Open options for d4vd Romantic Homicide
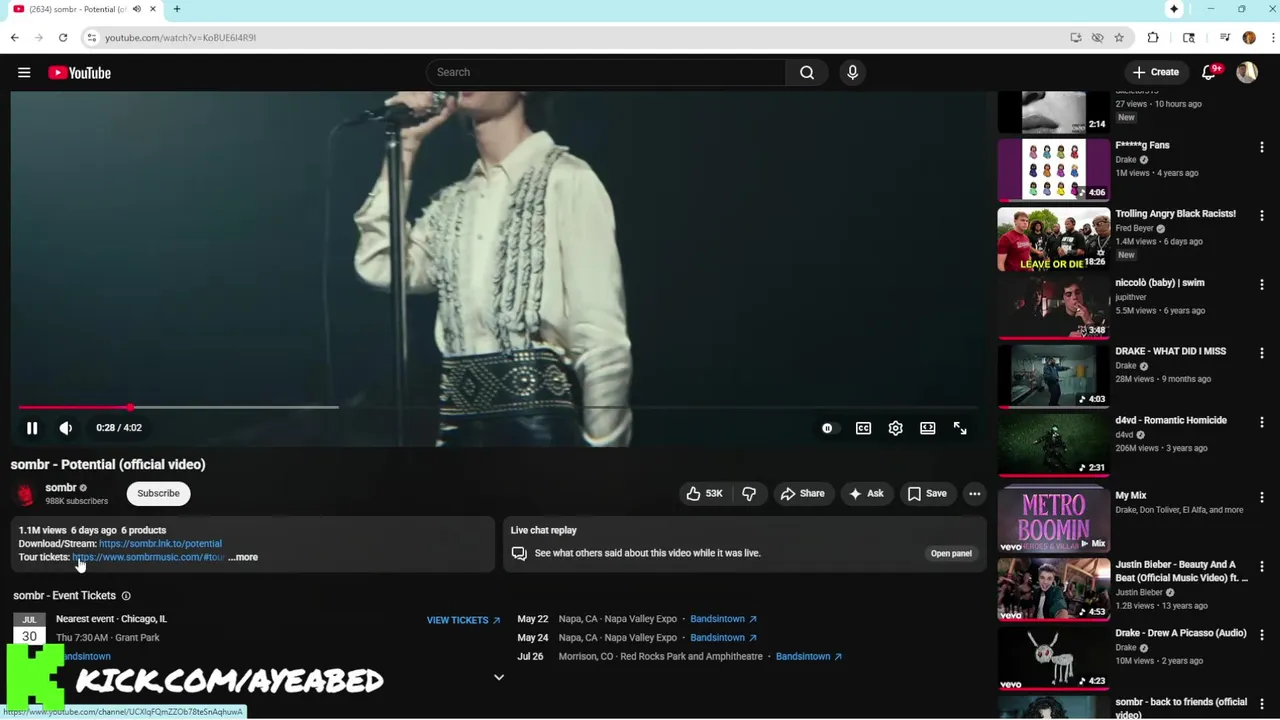 click(1261, 422)
